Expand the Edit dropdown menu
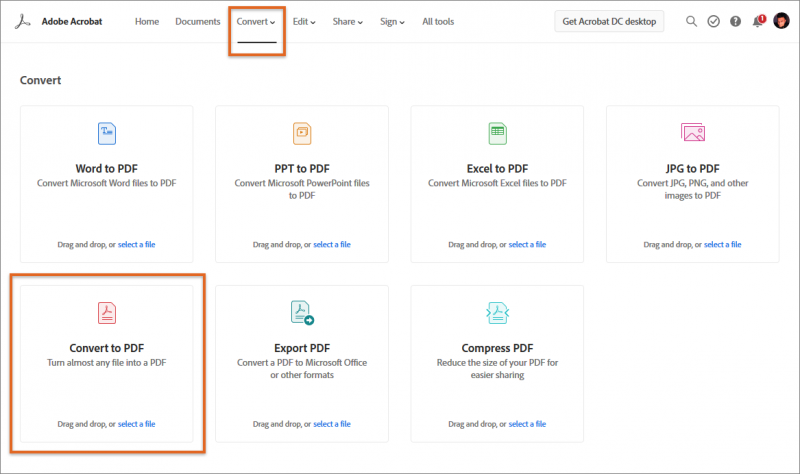 (x=304, y=21)
